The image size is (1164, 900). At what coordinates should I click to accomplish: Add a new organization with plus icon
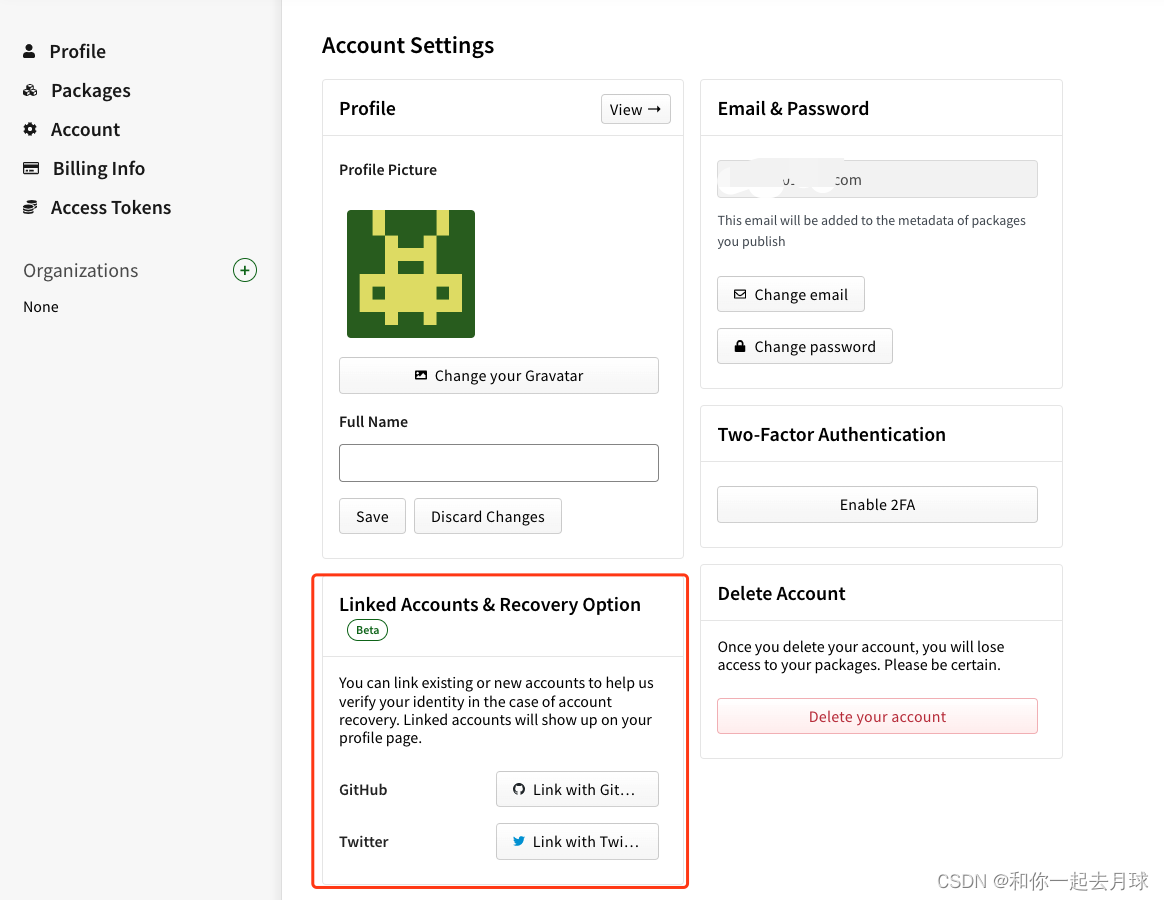(x=245, y=270)
